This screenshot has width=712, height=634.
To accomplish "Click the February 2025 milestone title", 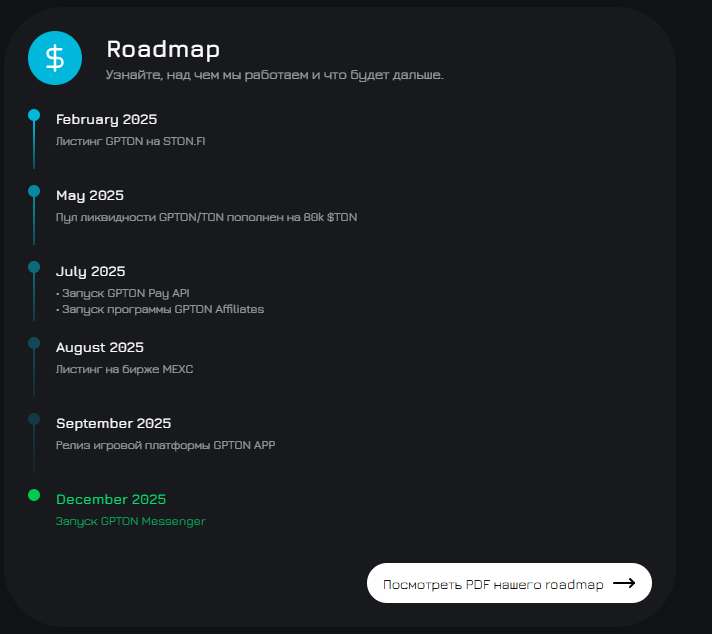I will point(106,119).
